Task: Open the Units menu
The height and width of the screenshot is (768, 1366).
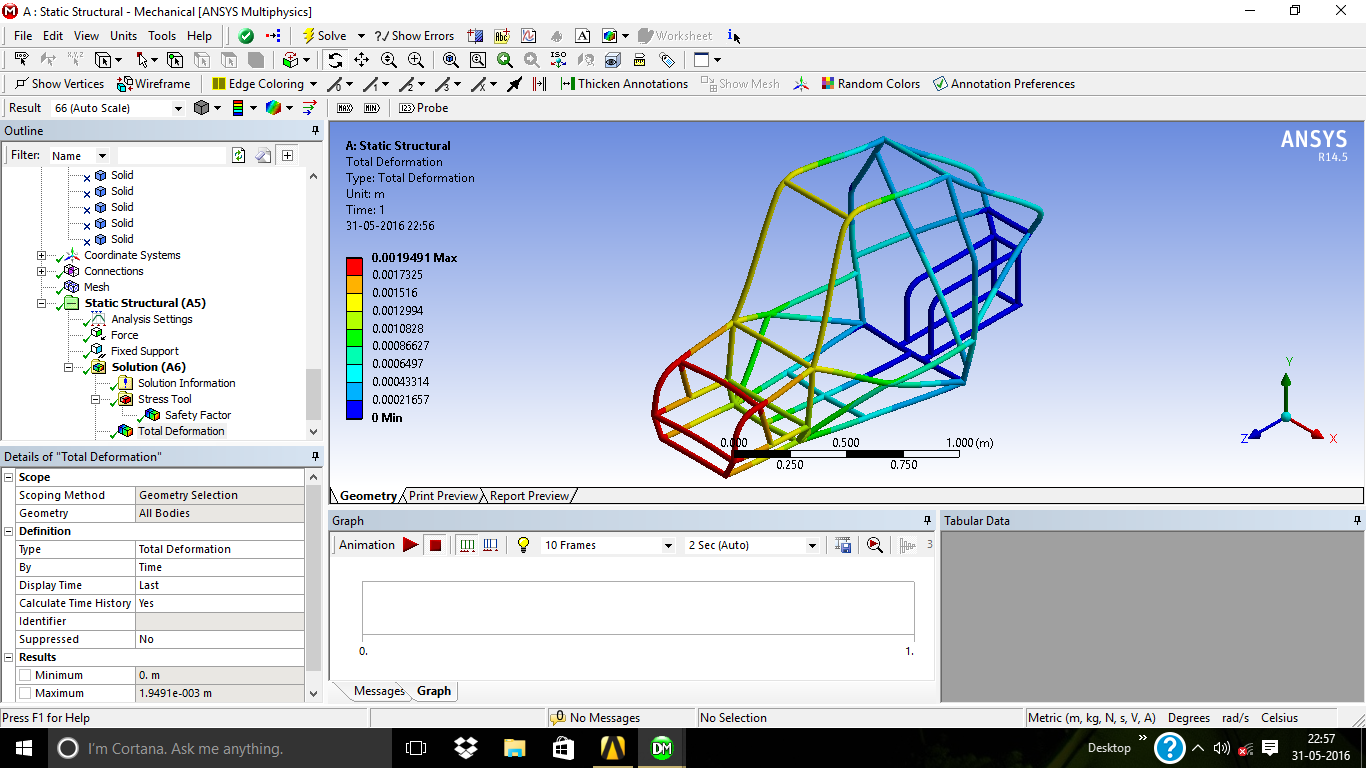Action: coord(124,36)
